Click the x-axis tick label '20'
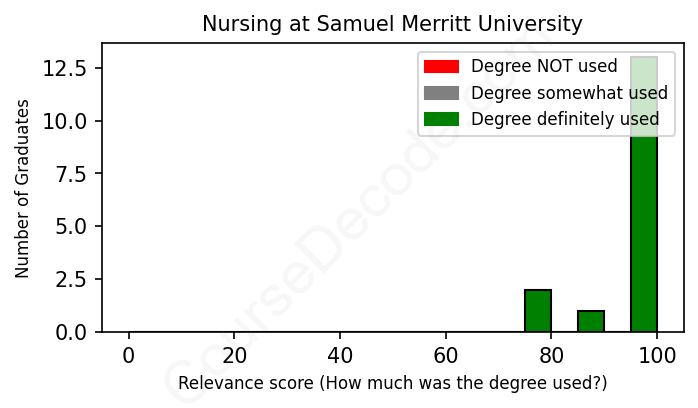 (234, 356)
